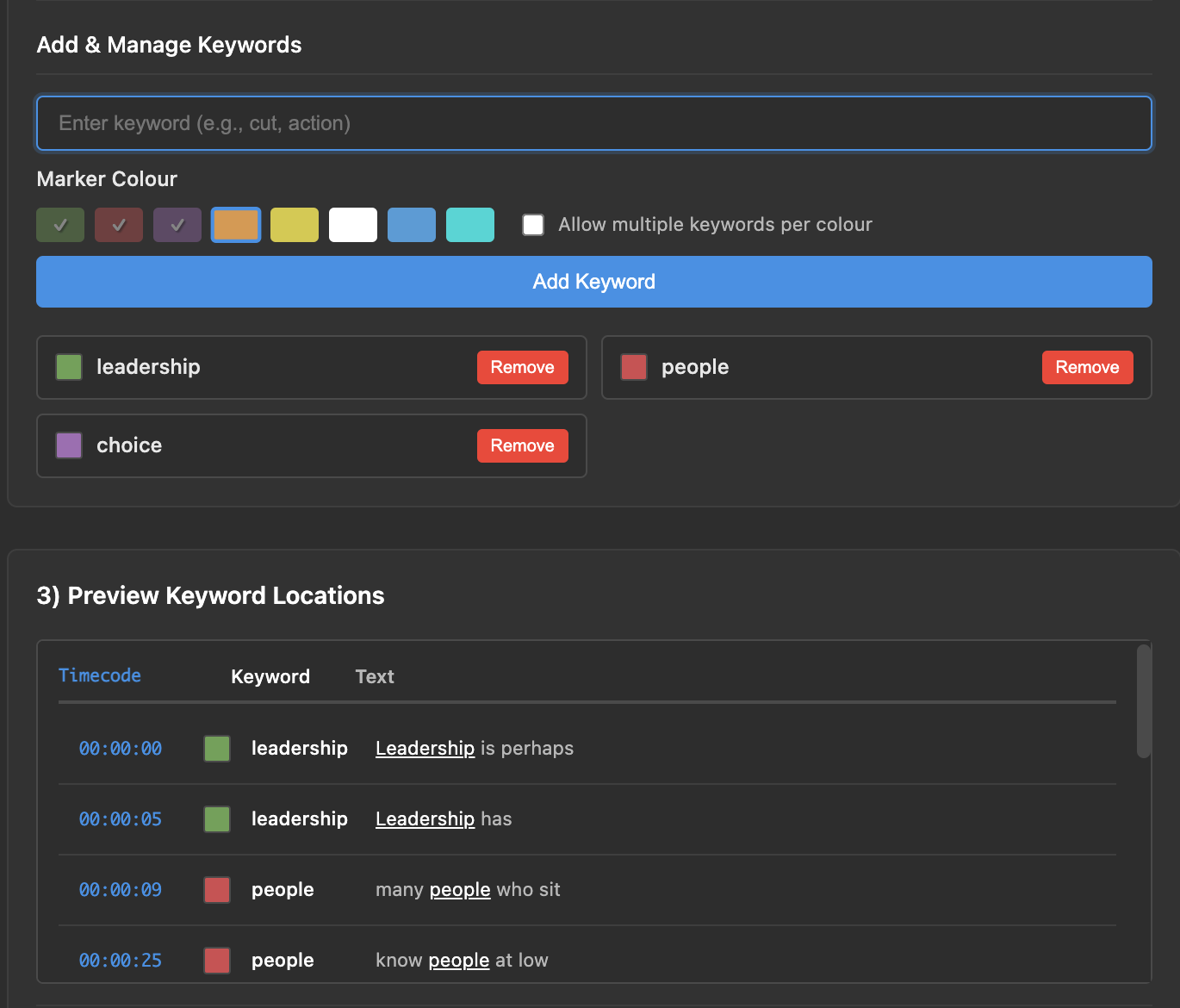Image resolution: width=1180 pixels, height=1008 pixels.
Task: Jump to timecode 00:00:00
Action: tap(121, 749)
